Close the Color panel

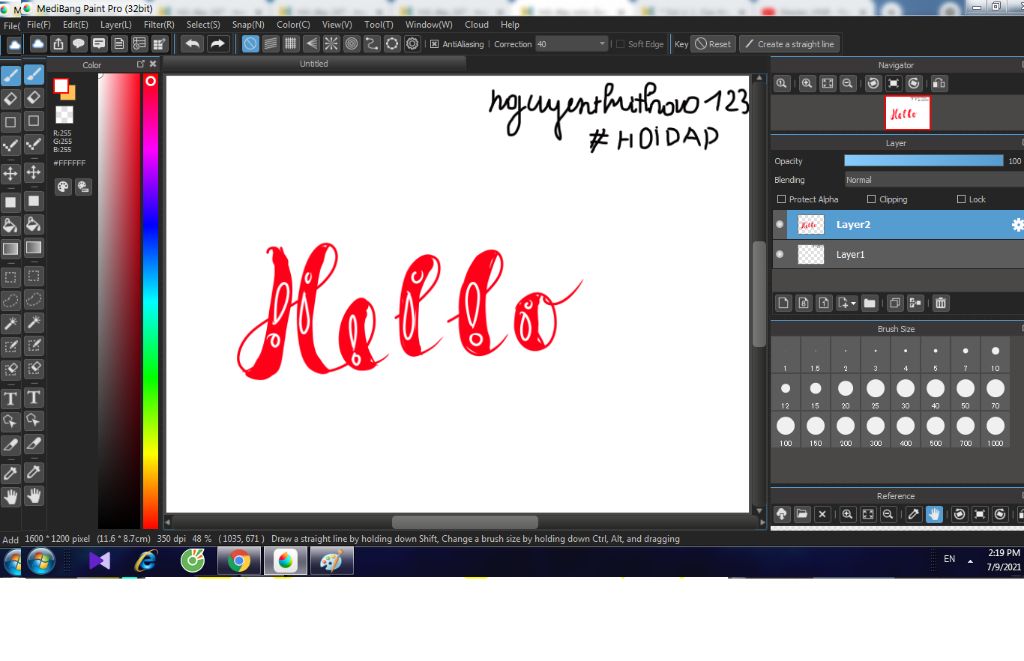(153, 64)
